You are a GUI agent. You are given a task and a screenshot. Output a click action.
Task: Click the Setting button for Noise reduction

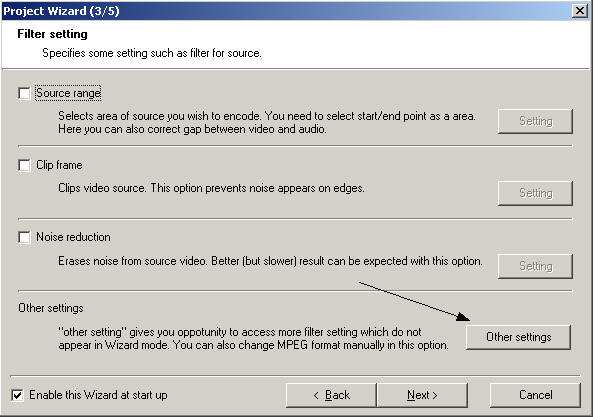click(535, 266)
